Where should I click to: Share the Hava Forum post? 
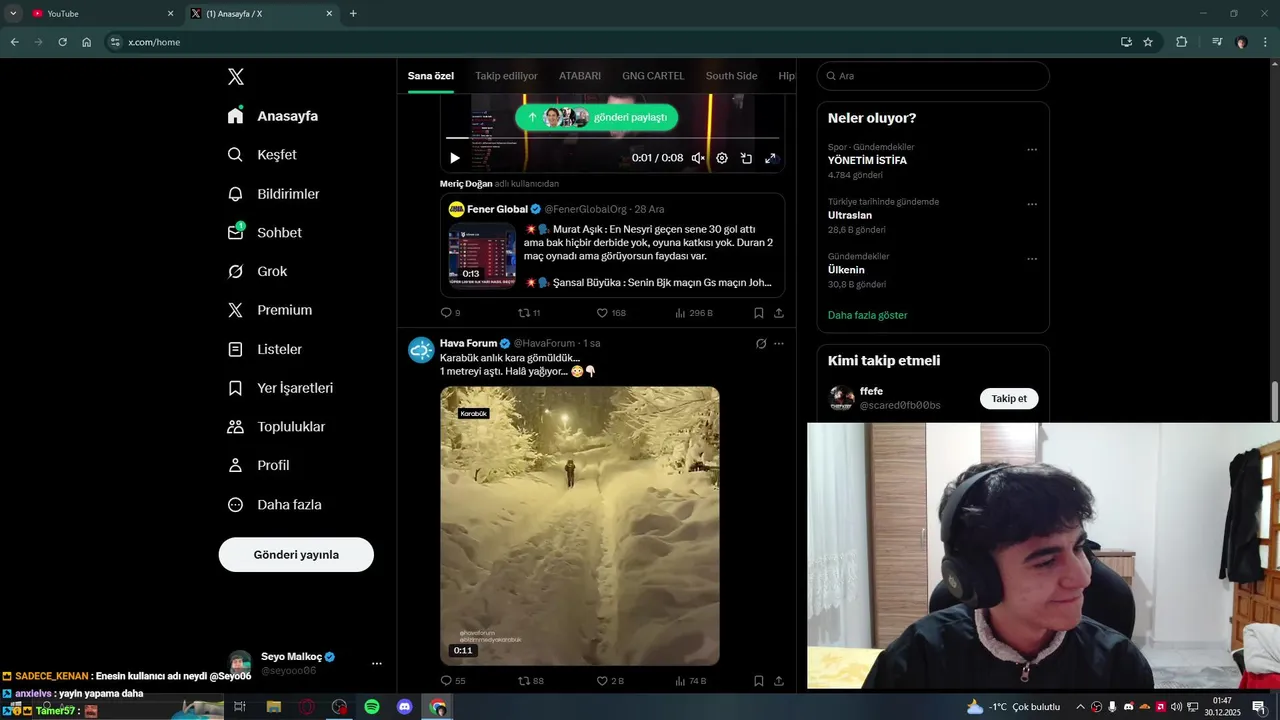coord(779,681)
